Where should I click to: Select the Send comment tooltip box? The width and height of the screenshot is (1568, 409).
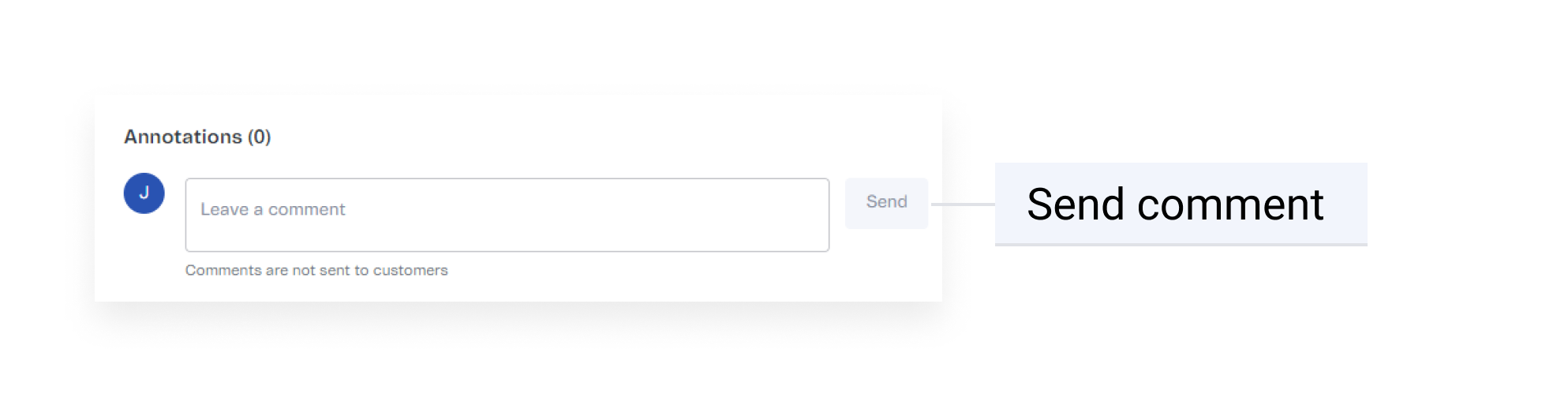[1180, 204]
